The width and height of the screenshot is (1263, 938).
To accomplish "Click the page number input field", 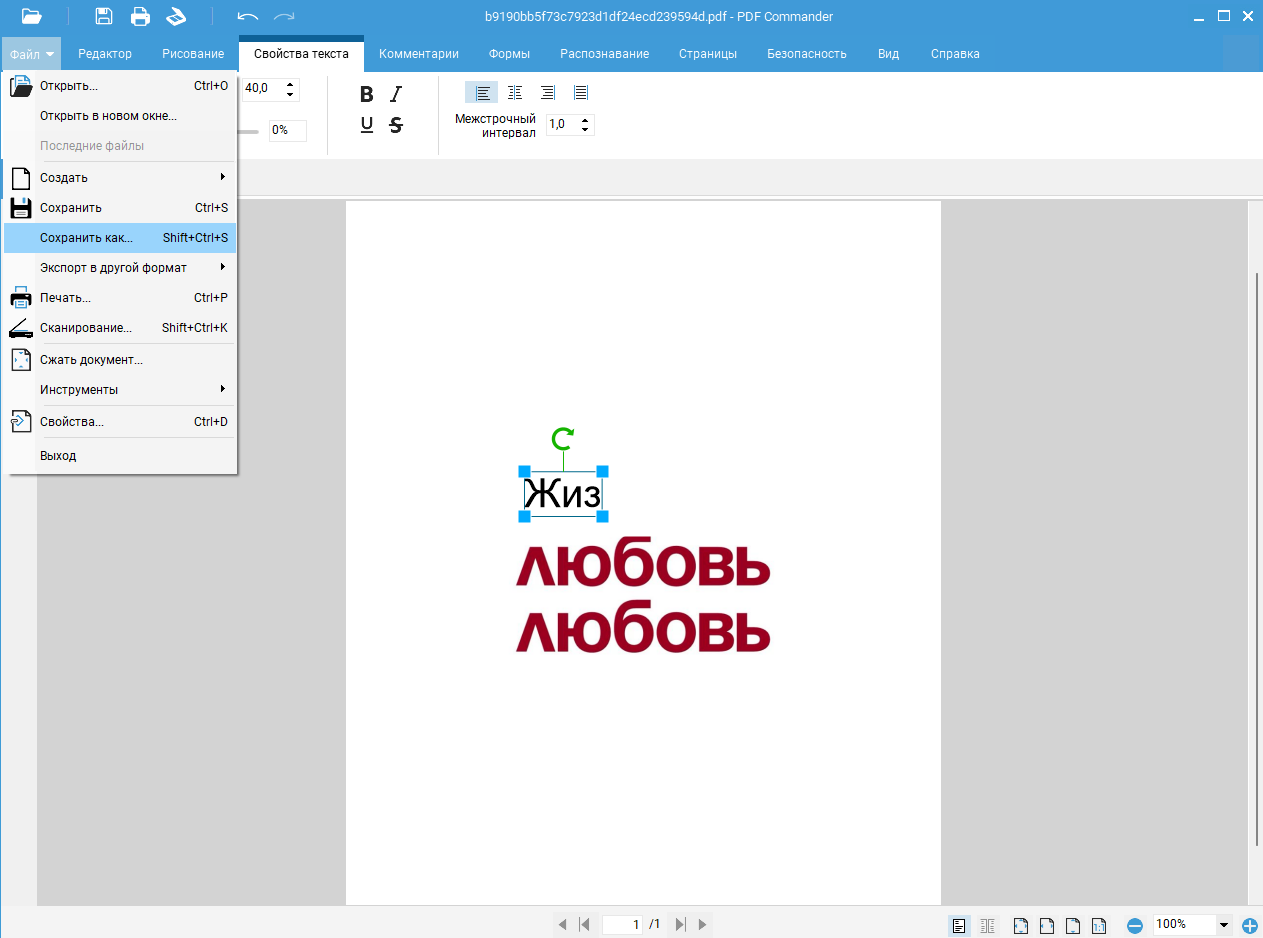I will coord(622,925).
